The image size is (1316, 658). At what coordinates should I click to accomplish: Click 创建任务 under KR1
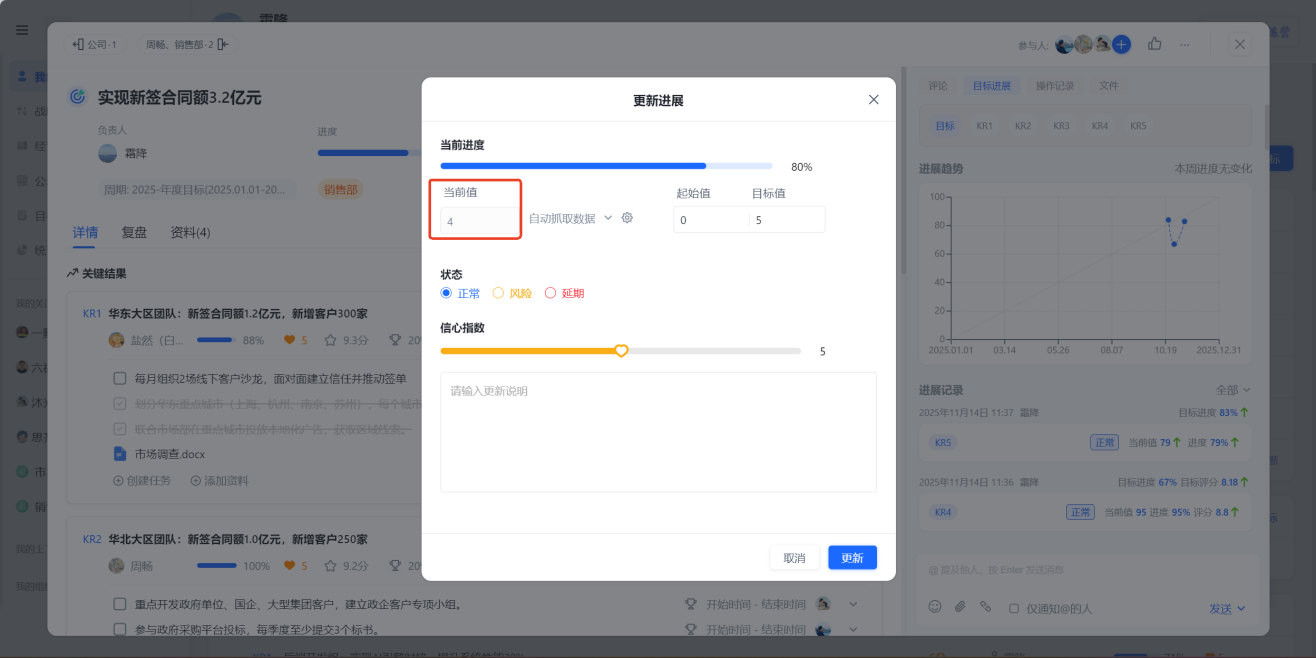142,480
